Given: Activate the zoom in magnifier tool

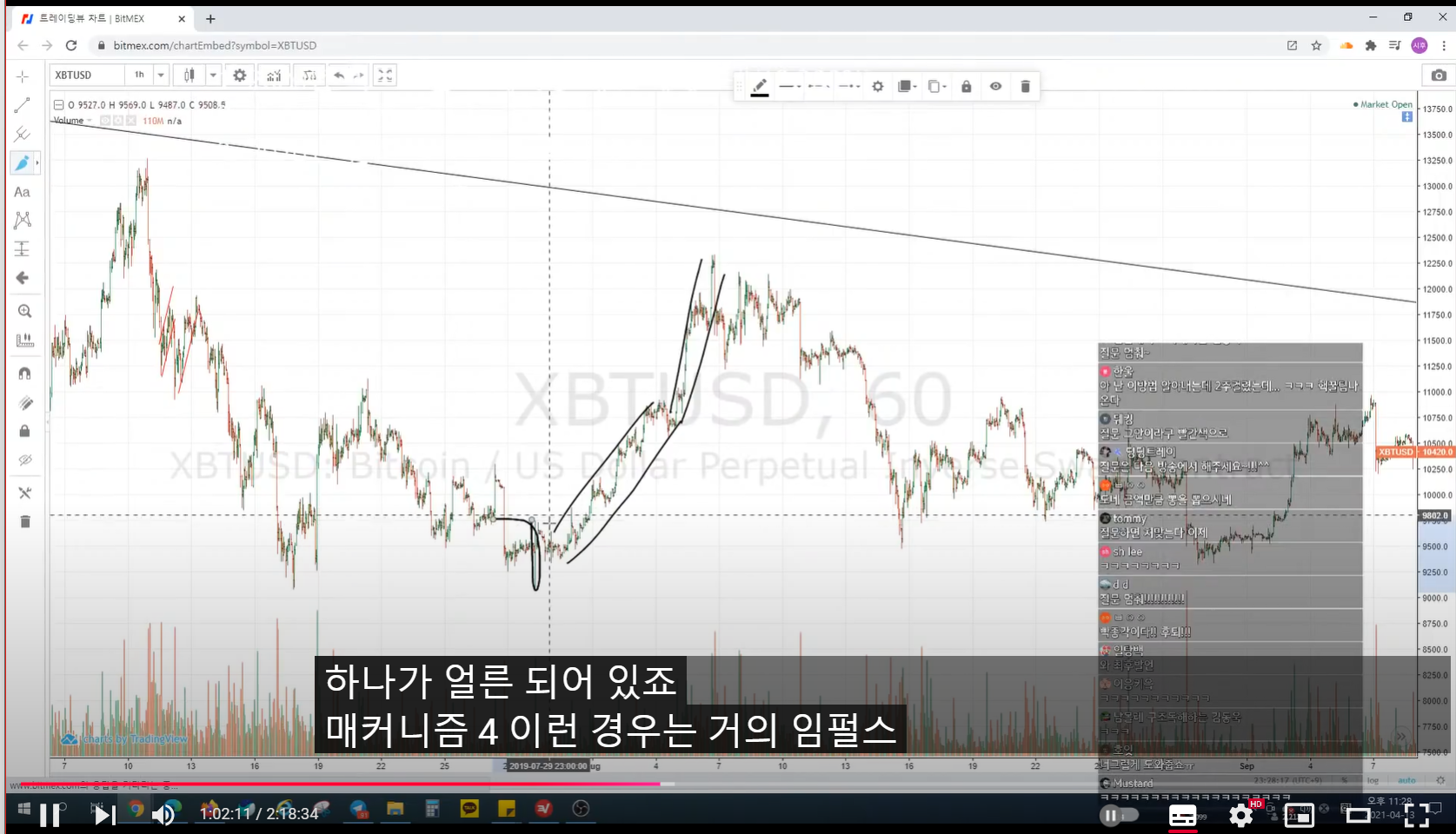Looking at the screenshot, I should (24, 311).
